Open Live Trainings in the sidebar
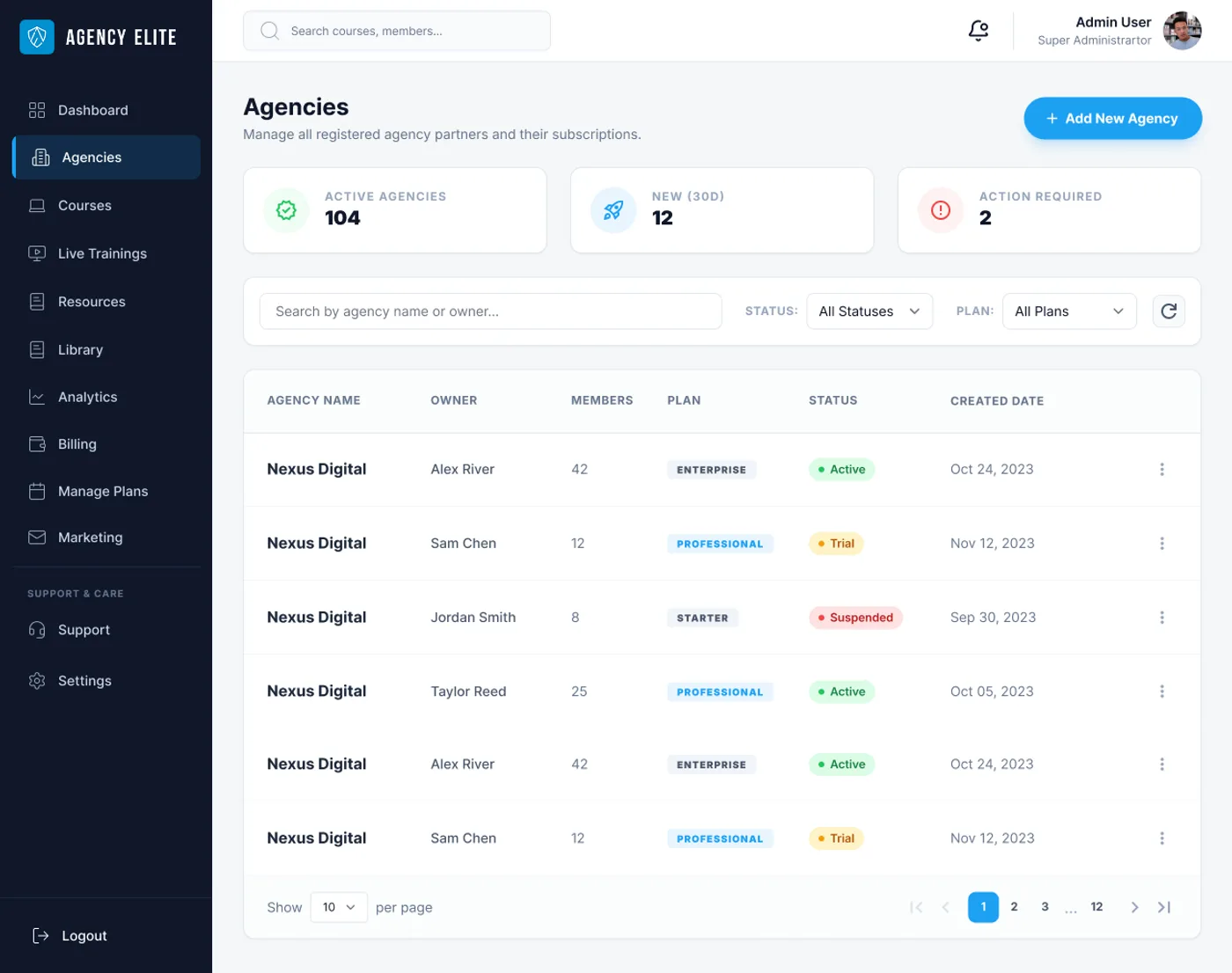 coord(102,253)
